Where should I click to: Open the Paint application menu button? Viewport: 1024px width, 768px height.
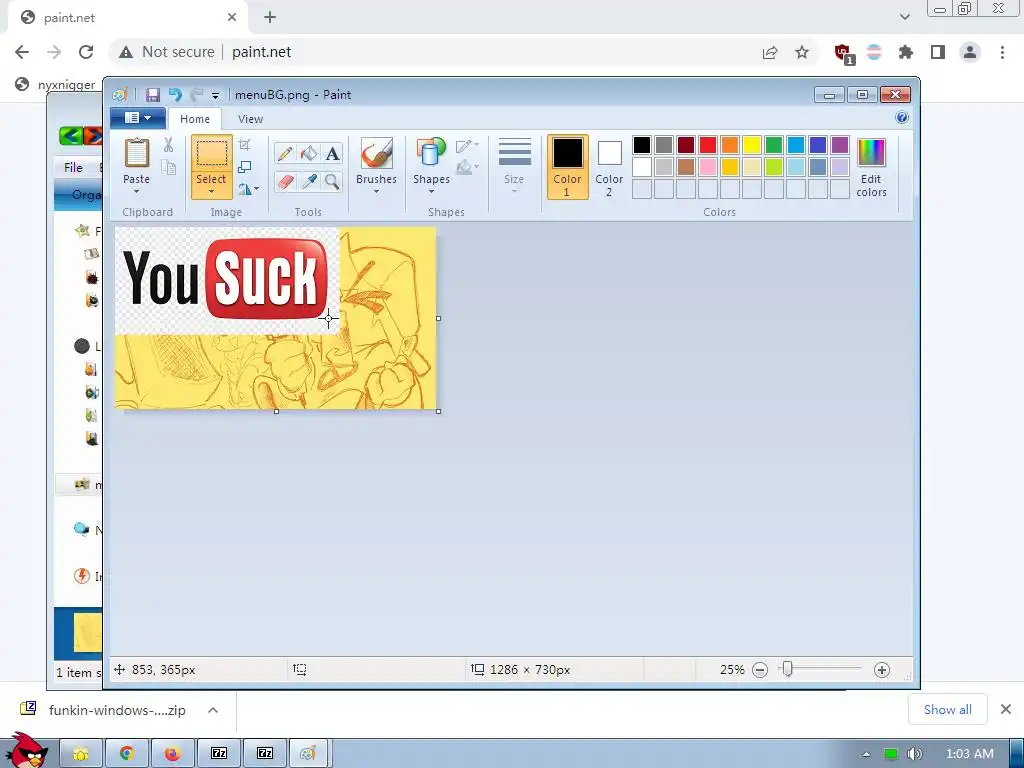137,118
